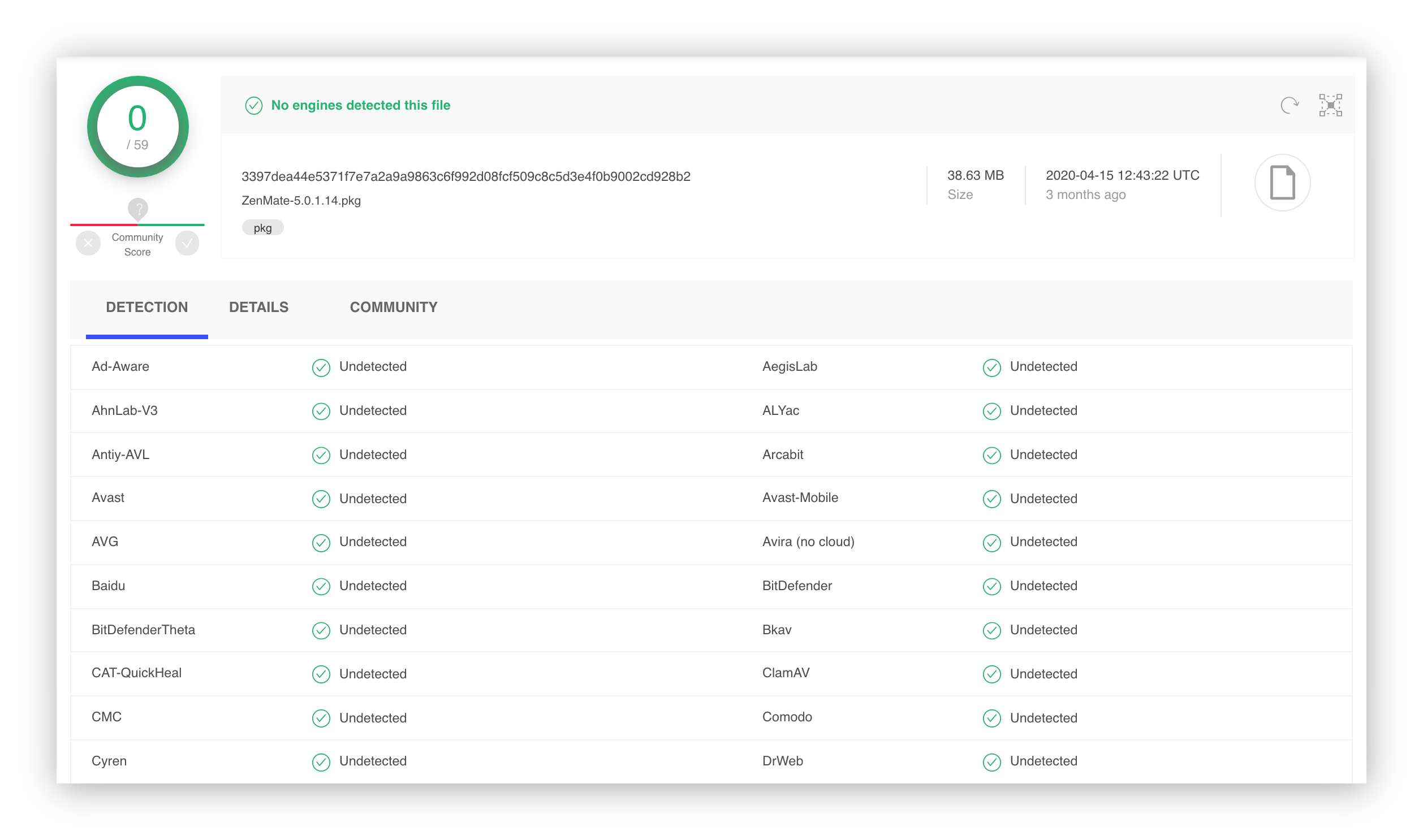Click the Size label under 38.63 MB
Screen dimensions: 1423x840
click(960, 194)
